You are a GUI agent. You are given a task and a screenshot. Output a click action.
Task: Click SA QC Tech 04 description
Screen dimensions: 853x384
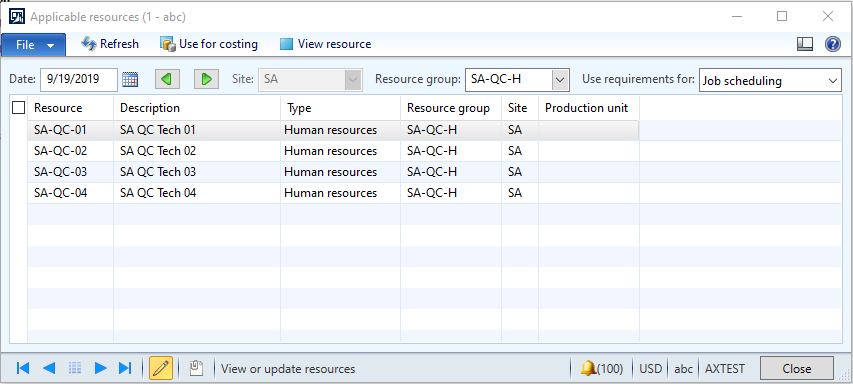pos(197,193)
